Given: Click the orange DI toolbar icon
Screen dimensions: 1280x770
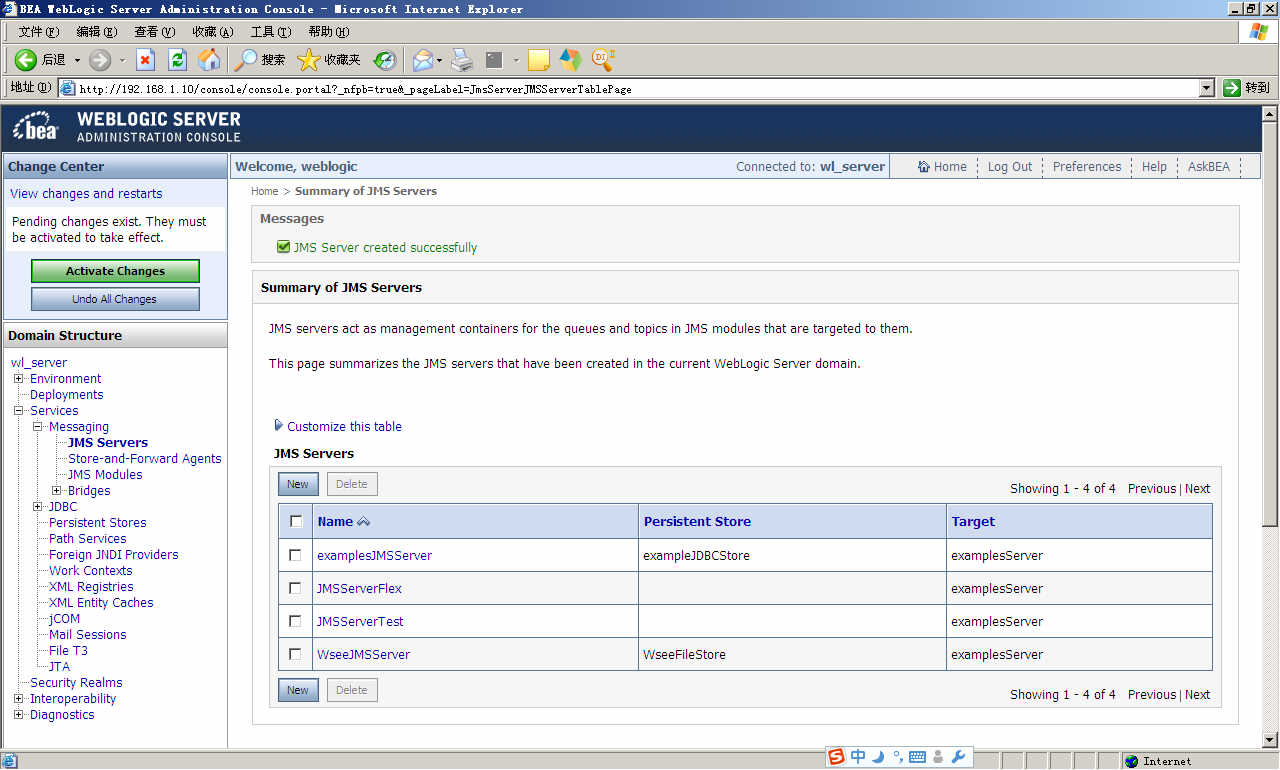Looking at the screenshot, I should 603,59.
